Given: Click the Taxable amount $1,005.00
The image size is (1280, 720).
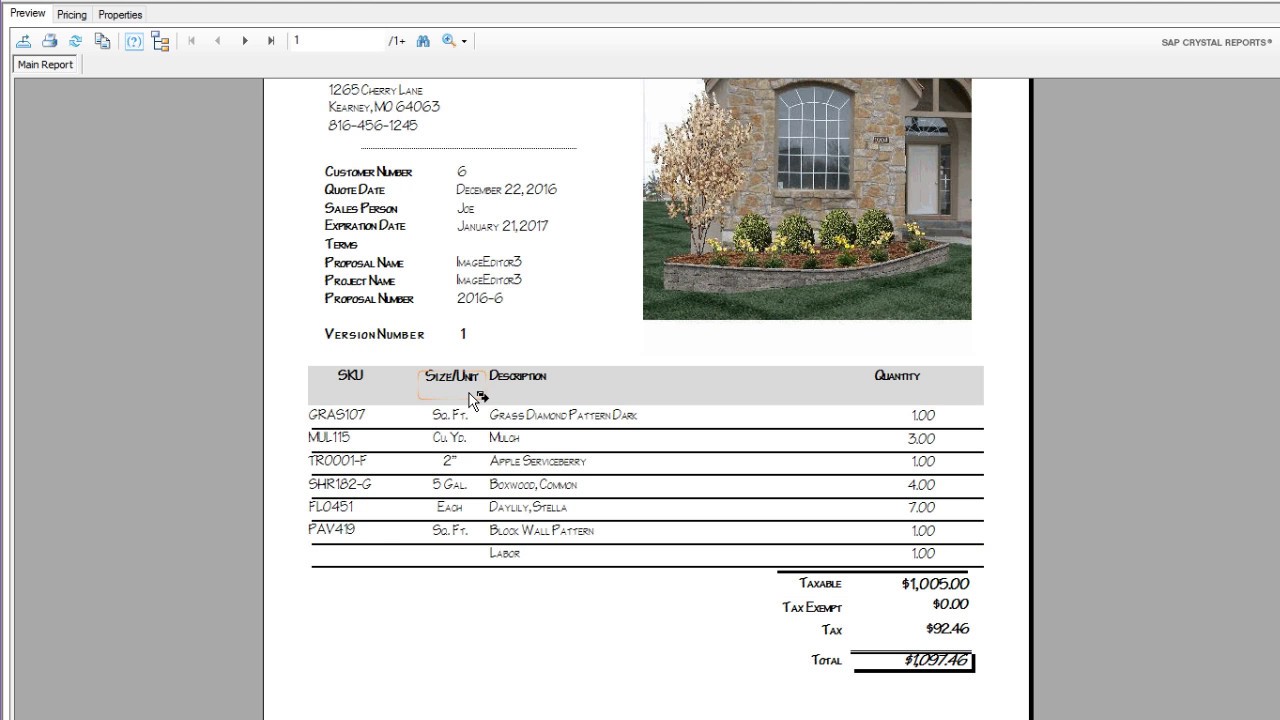Looking at the screenshot, I should click(x=935, y=584).
